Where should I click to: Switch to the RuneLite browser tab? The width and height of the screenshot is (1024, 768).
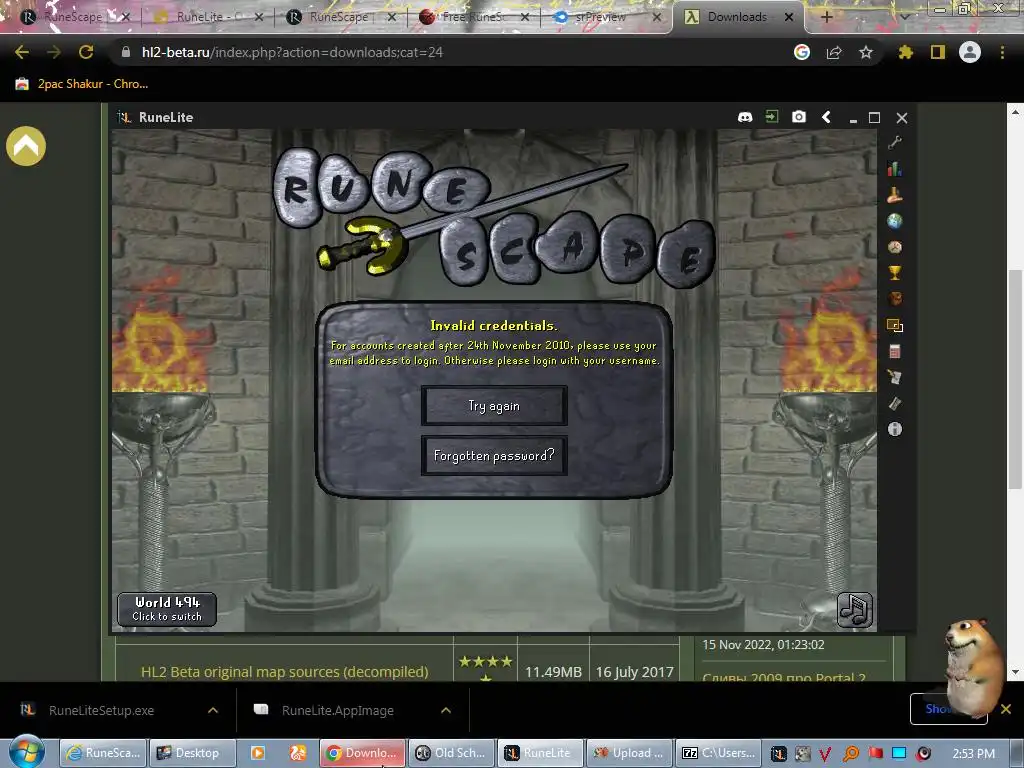coord(208,17)
